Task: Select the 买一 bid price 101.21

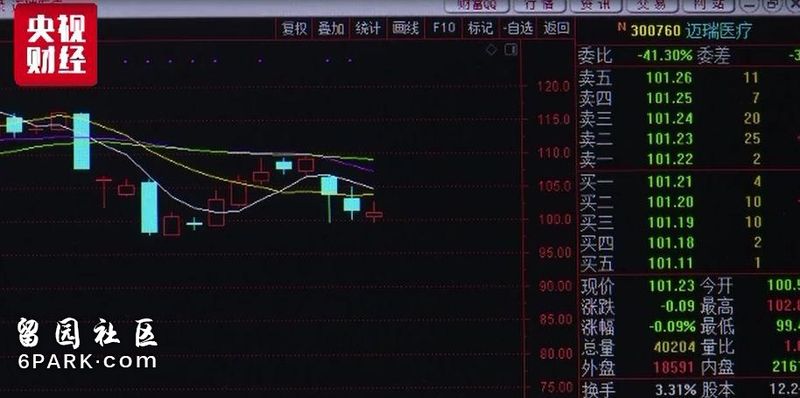Action: pos(670,181)
